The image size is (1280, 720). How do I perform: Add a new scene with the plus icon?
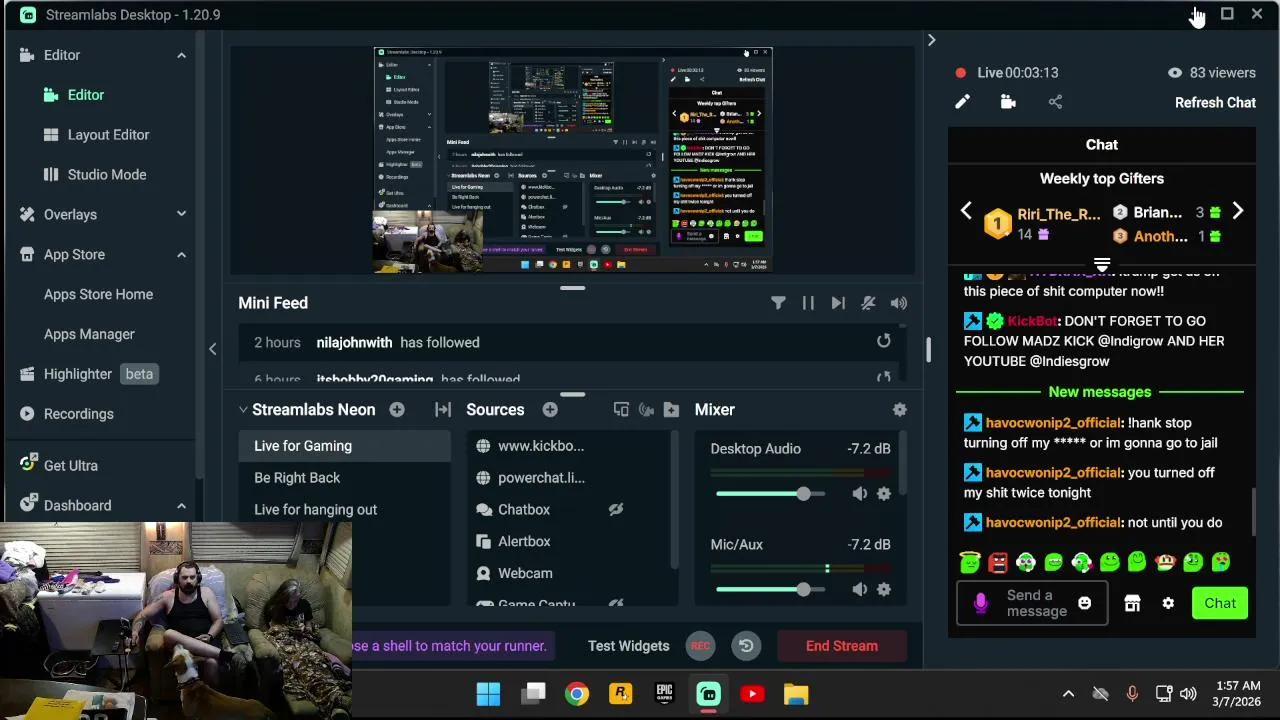[x=397, y=410]
